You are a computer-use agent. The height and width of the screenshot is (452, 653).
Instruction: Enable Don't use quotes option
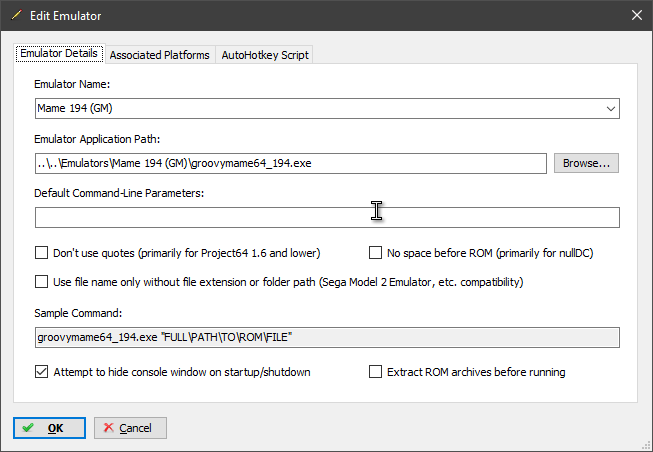(x=42, y=253)
